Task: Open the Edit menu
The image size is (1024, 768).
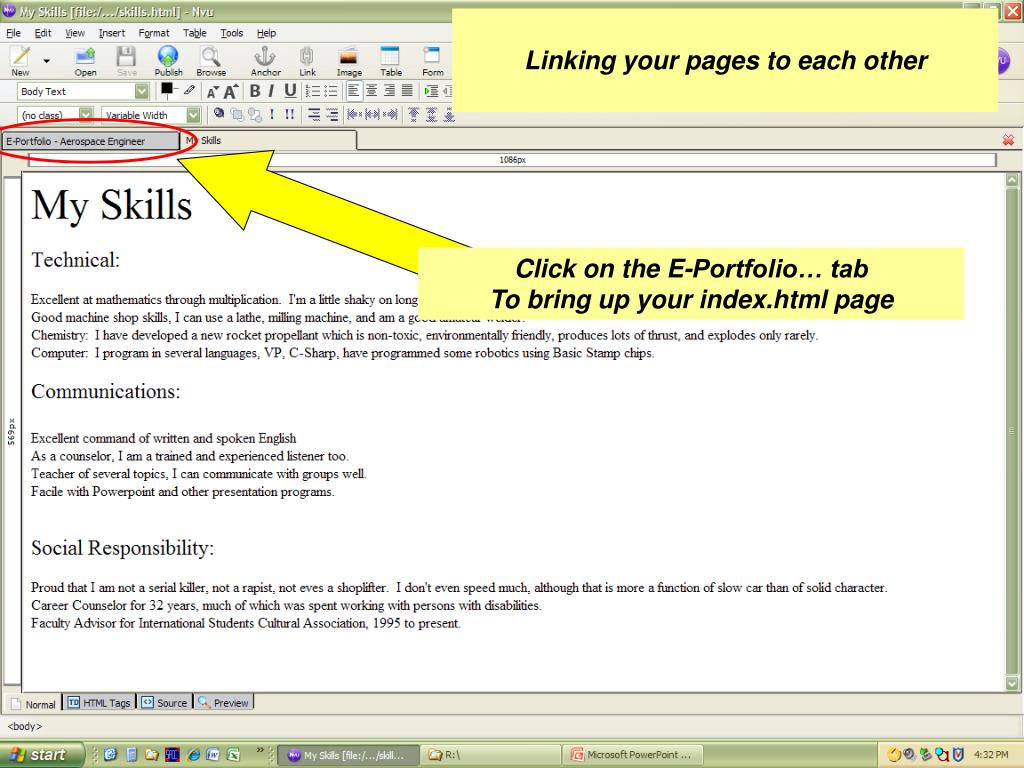Action: pyautogui.click(x=42, y=33)
